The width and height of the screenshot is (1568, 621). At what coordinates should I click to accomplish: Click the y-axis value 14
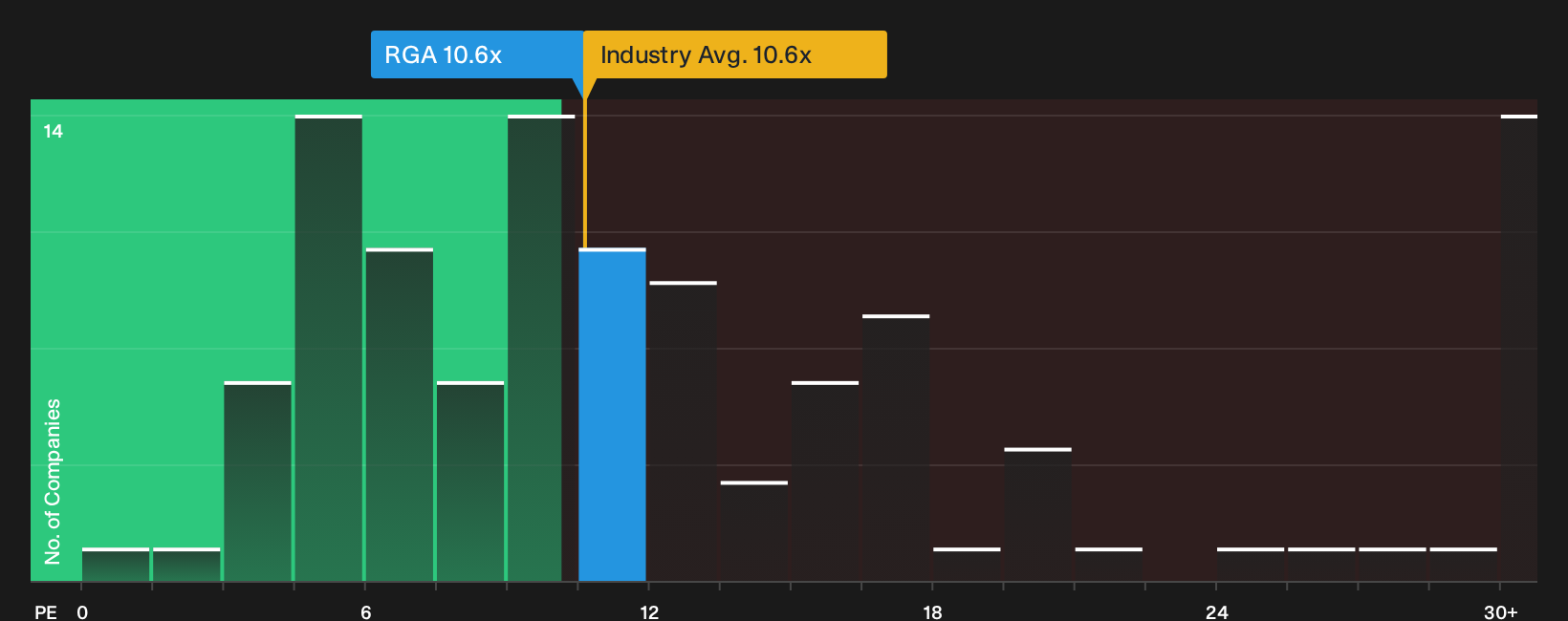pos(54,131)
